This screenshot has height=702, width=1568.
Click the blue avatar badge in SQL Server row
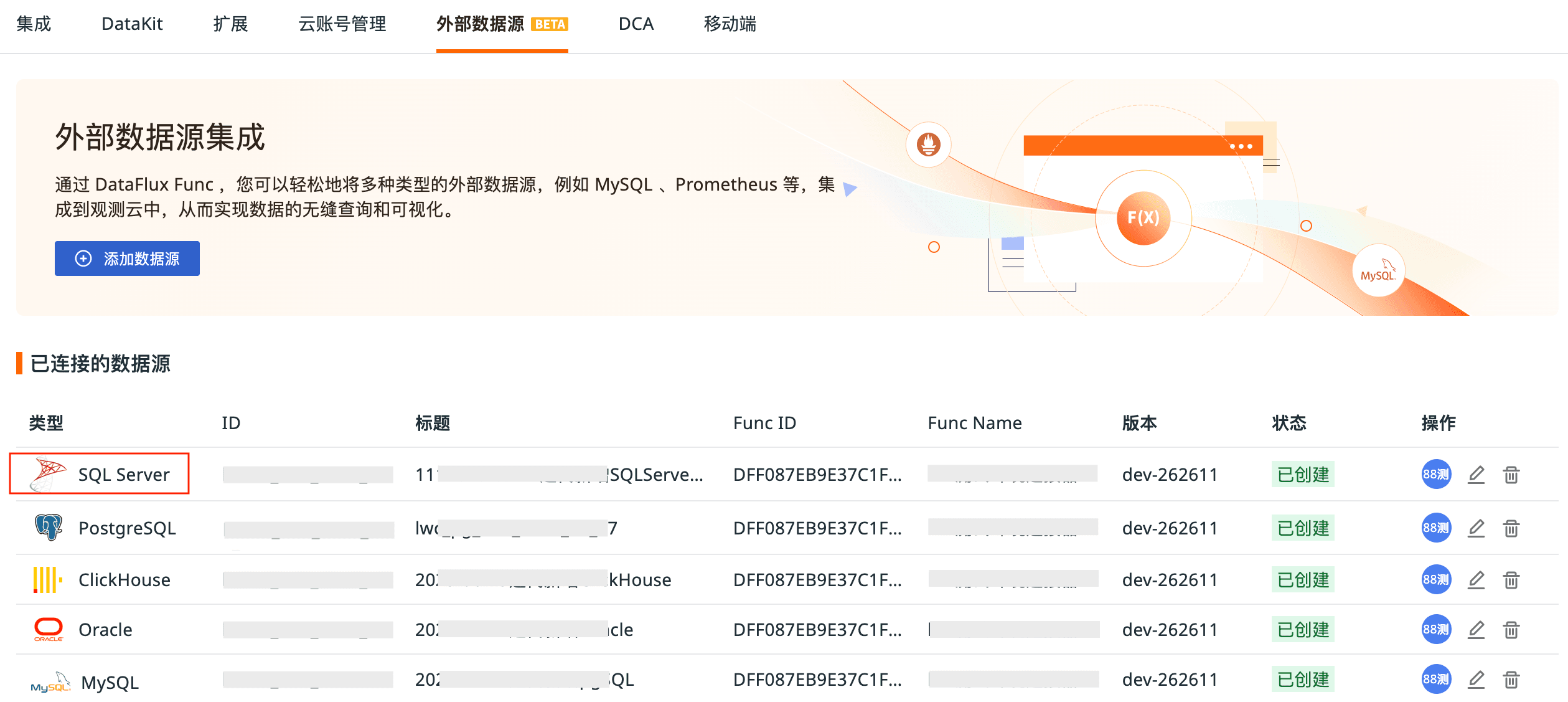(x=1435, y=475)
